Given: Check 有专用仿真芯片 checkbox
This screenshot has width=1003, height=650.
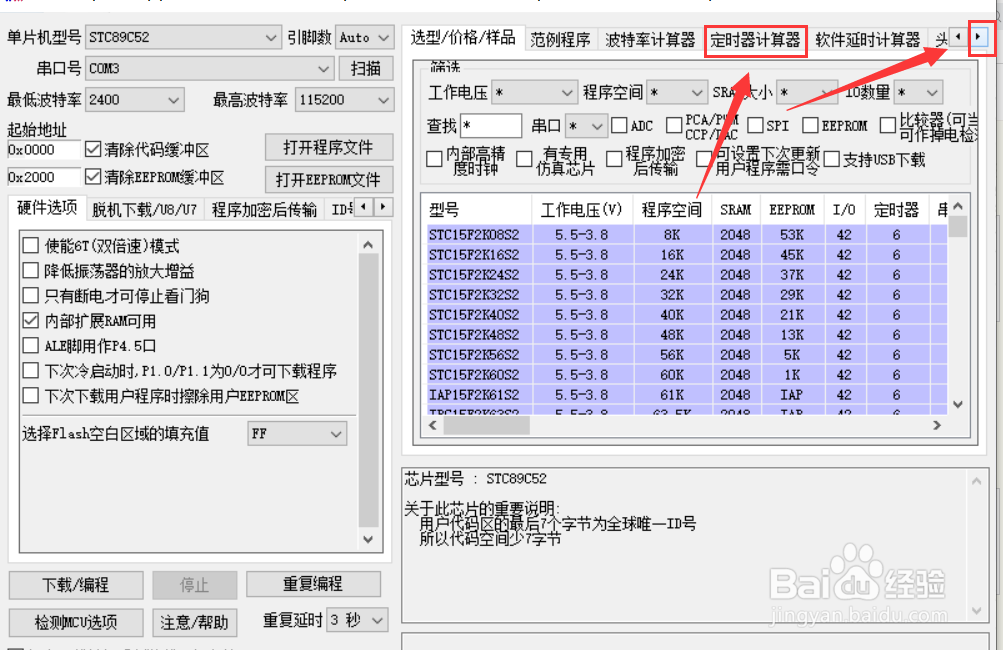Looking at the screenshot, I should click(x=525, y=159).
